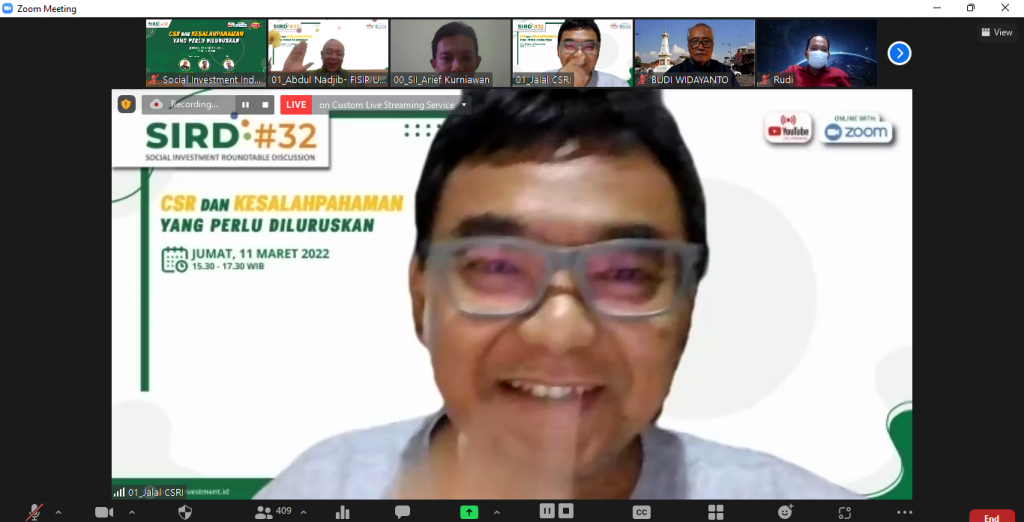
Task: Pause the recording from the top indicator
Action: click(245, 104)
